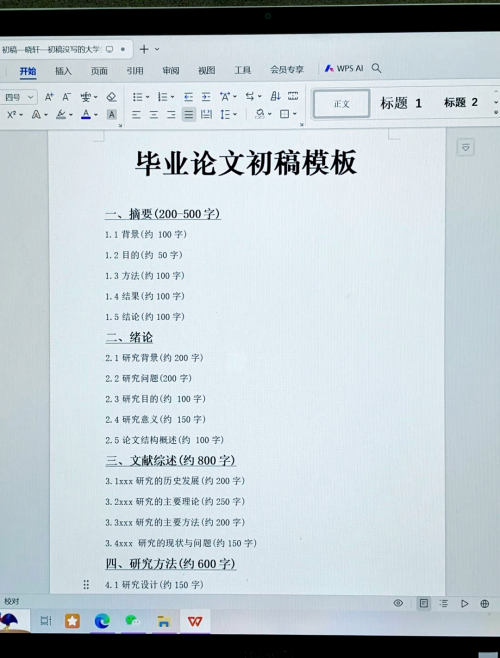500x658 pixels.
Task: Toggle justify alignment
Action: [188, 114]
